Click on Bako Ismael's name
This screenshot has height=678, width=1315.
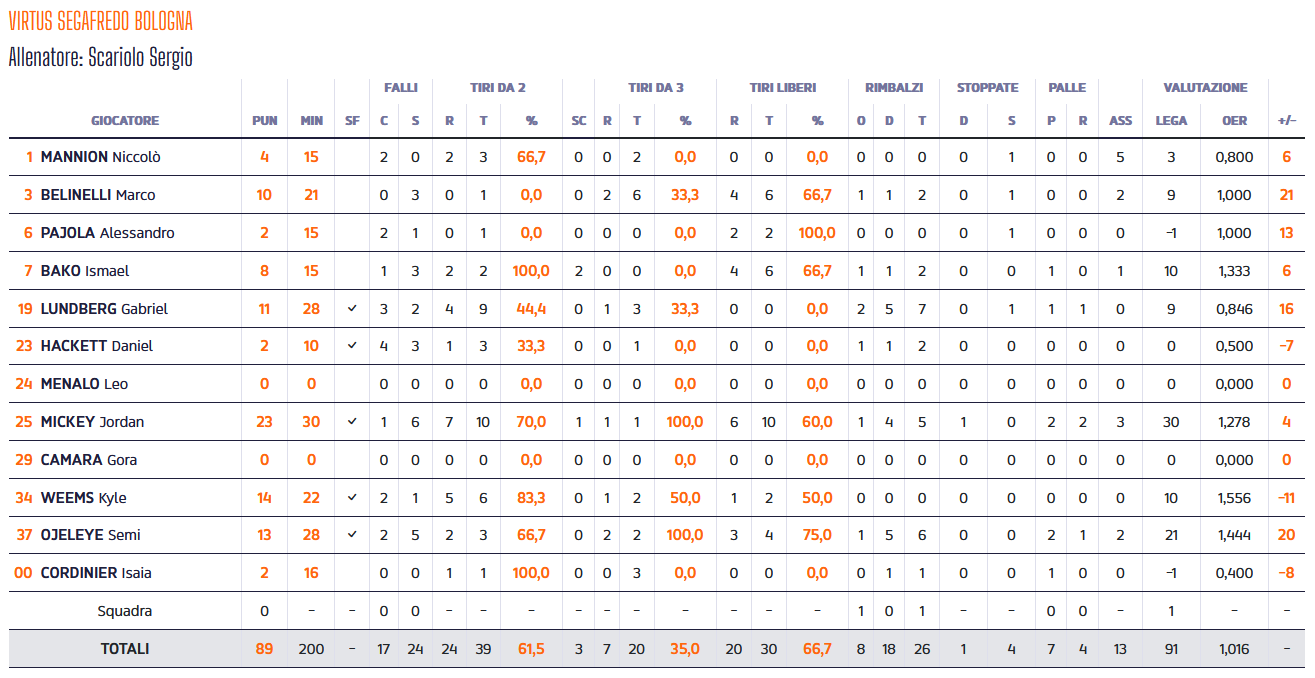coord(84,271)
